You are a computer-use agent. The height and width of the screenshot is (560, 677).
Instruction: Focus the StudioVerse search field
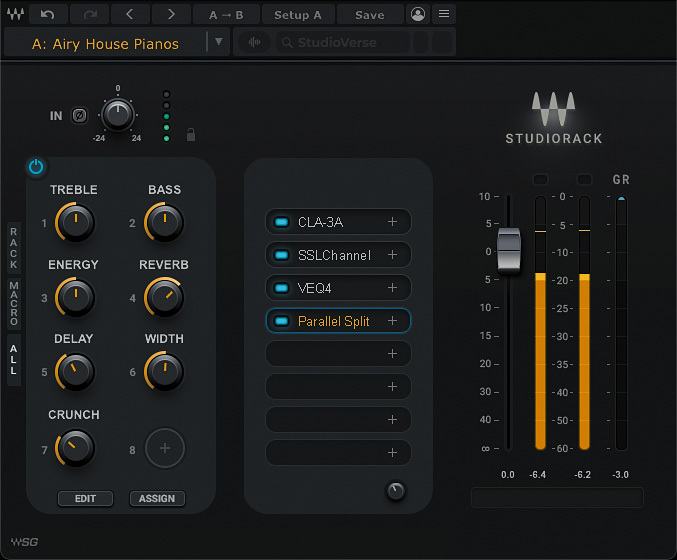(x=342, y=42)
